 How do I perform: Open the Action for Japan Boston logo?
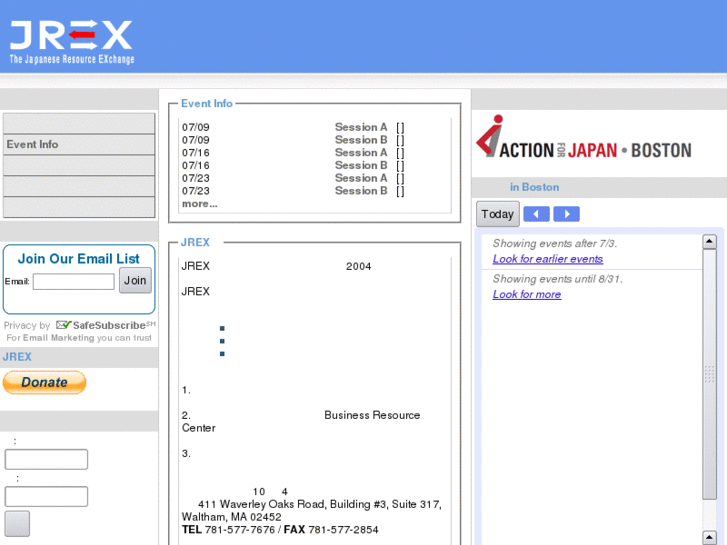click(x=584, y=137)
